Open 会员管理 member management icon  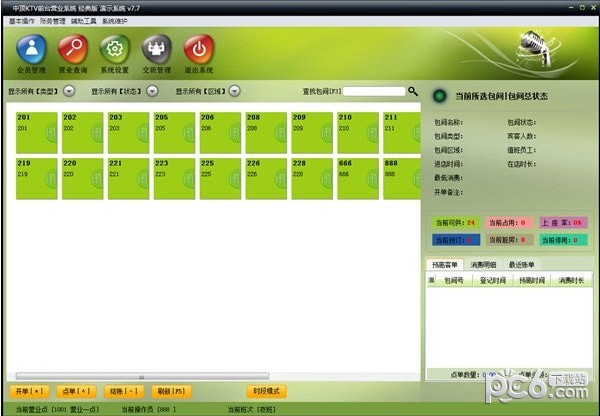click(31, 50)
